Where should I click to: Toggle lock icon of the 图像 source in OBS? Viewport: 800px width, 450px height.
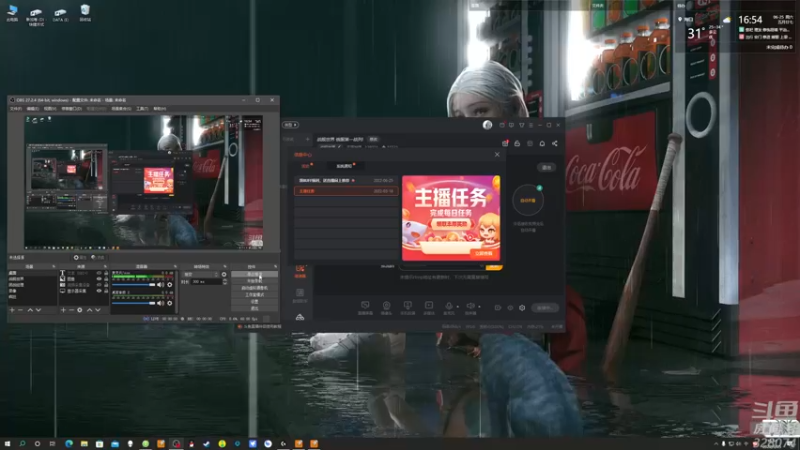click(x=106, y=279)
